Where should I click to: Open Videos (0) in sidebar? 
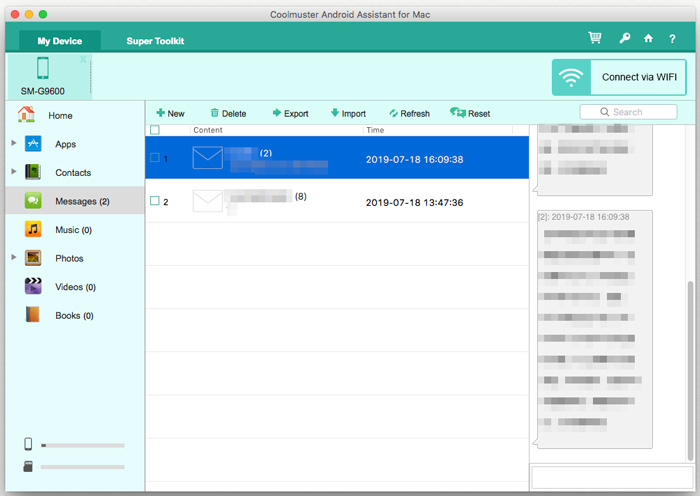point(75,287)
